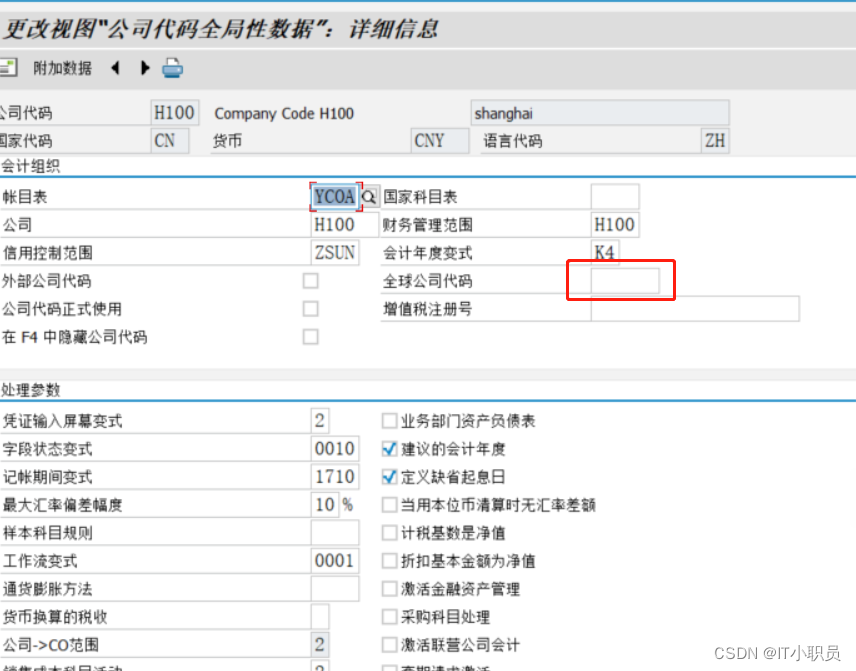The image size is (856, 671).
Task: Click the 增值税注册号 input field
Action: point(695,309)
